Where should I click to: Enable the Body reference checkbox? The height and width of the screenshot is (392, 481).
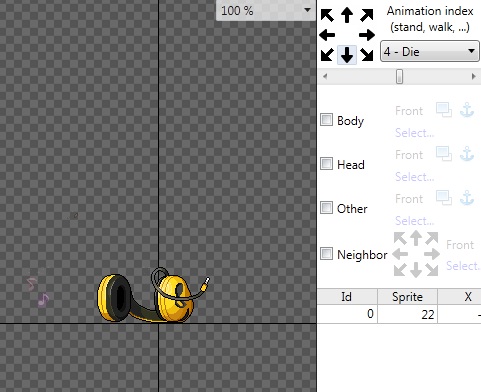coord(326,120)
